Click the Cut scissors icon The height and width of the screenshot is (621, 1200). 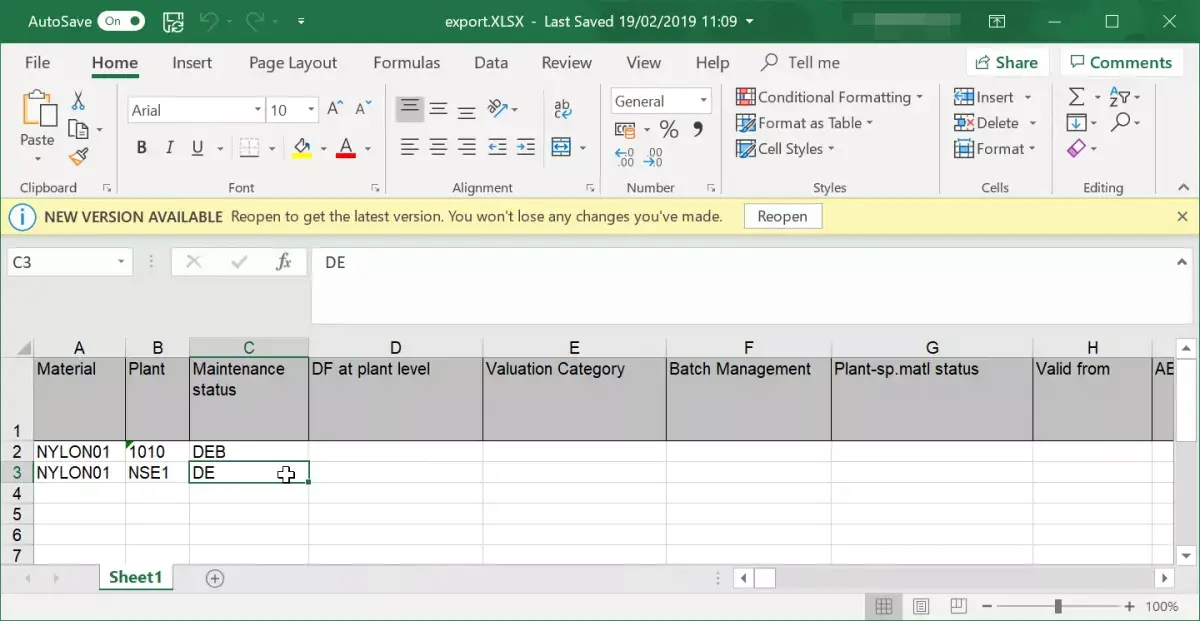click(x=78, y=101)
